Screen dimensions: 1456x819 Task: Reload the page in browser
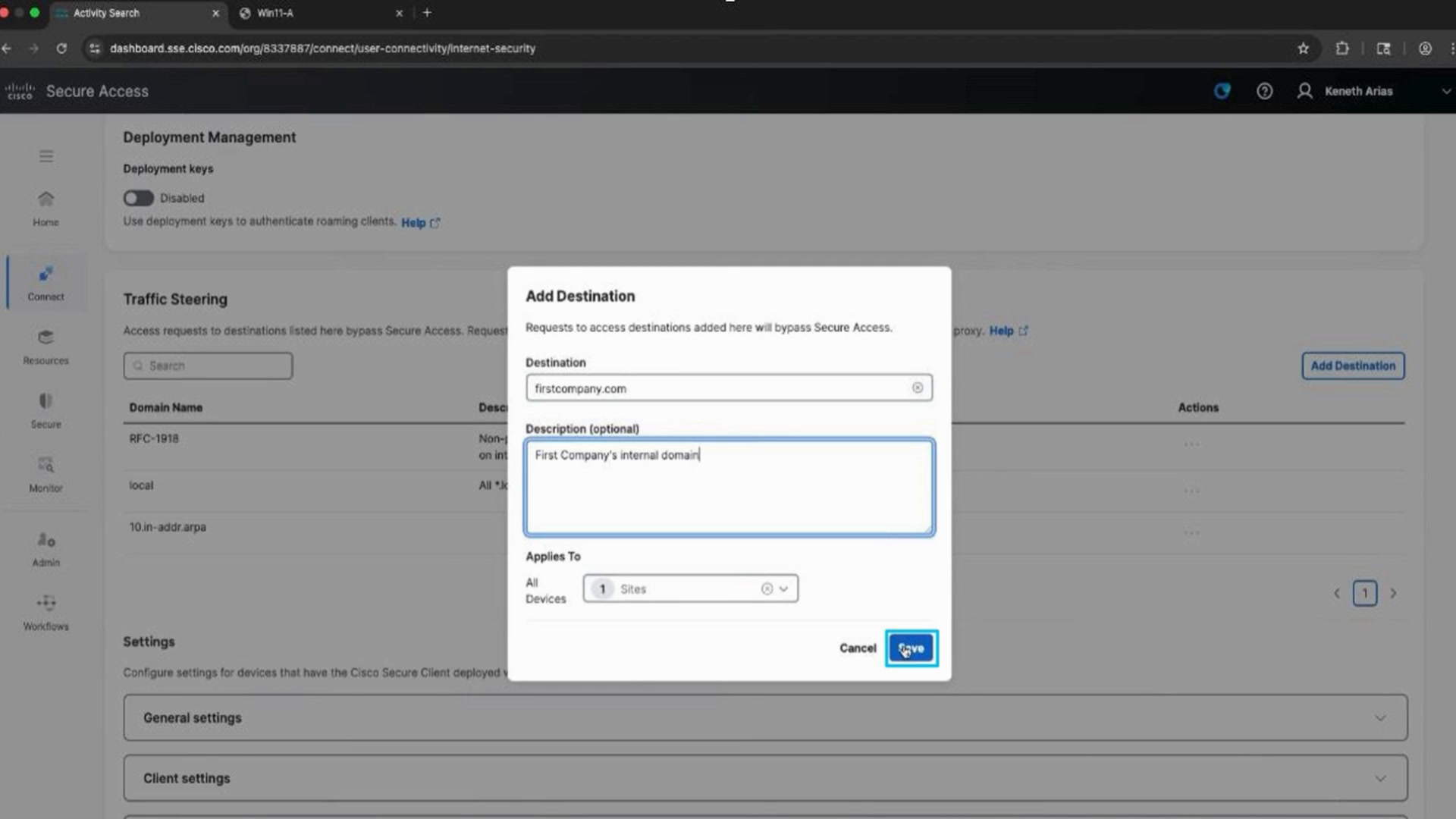61,49
